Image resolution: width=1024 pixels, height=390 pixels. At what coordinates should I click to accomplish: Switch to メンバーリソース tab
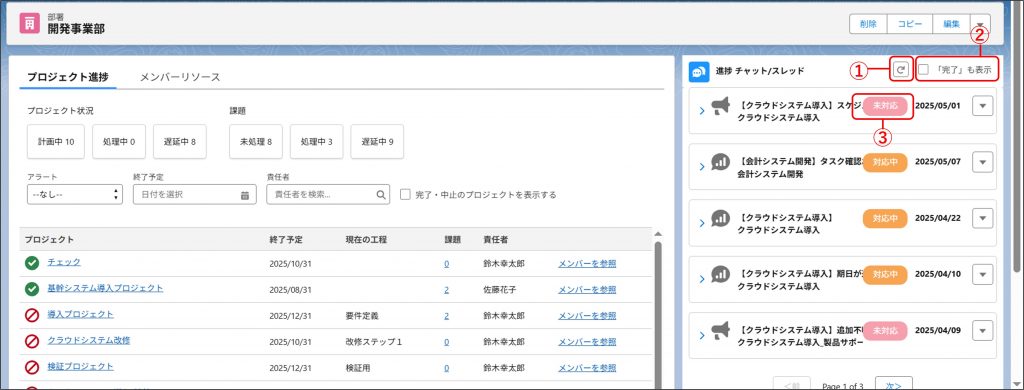180,77
